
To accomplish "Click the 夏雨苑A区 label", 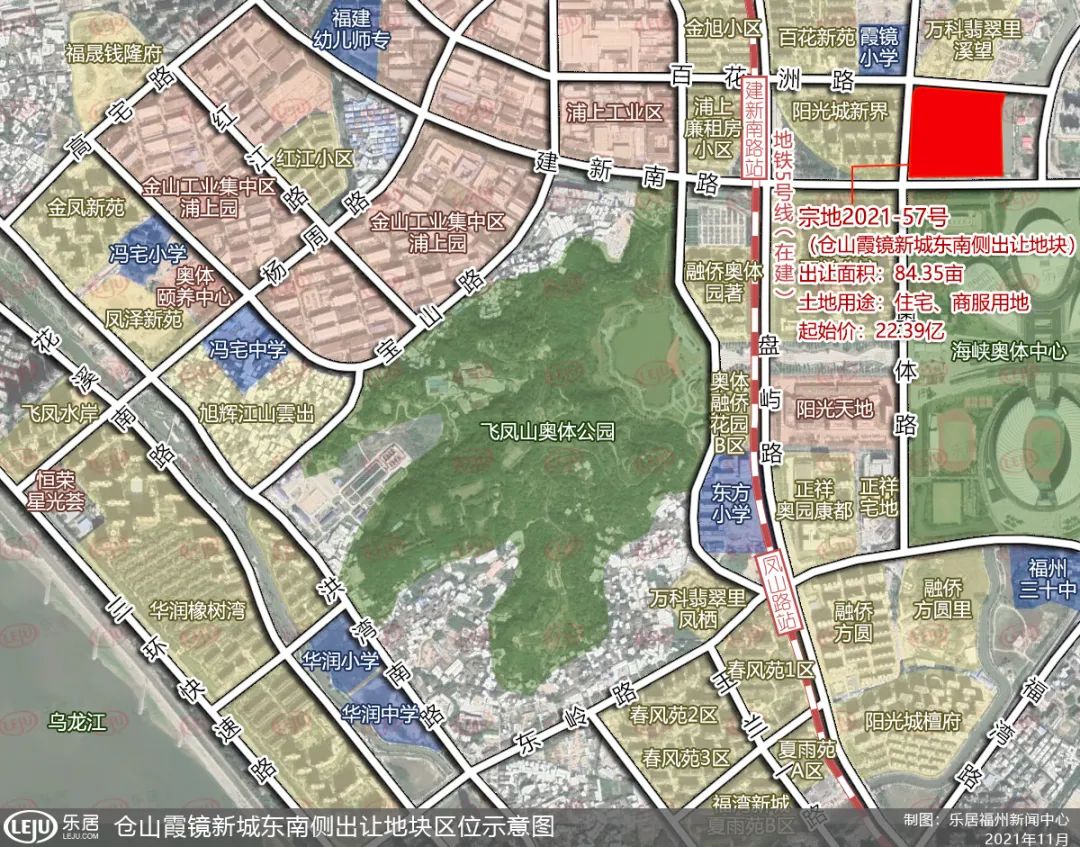I will tap(807, 760).
